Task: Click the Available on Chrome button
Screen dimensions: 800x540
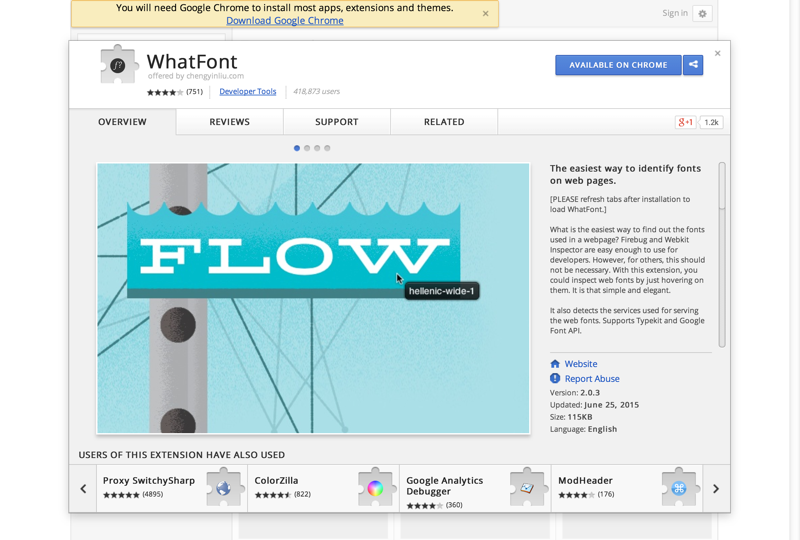Action: click(618, 65)
